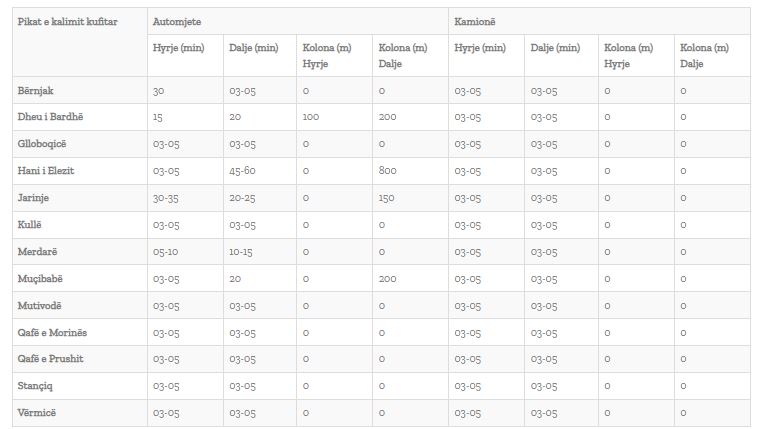758x429 pixels.
Task: Select the Dheu i Bardhë border crossing
Action: pos(51,117)
